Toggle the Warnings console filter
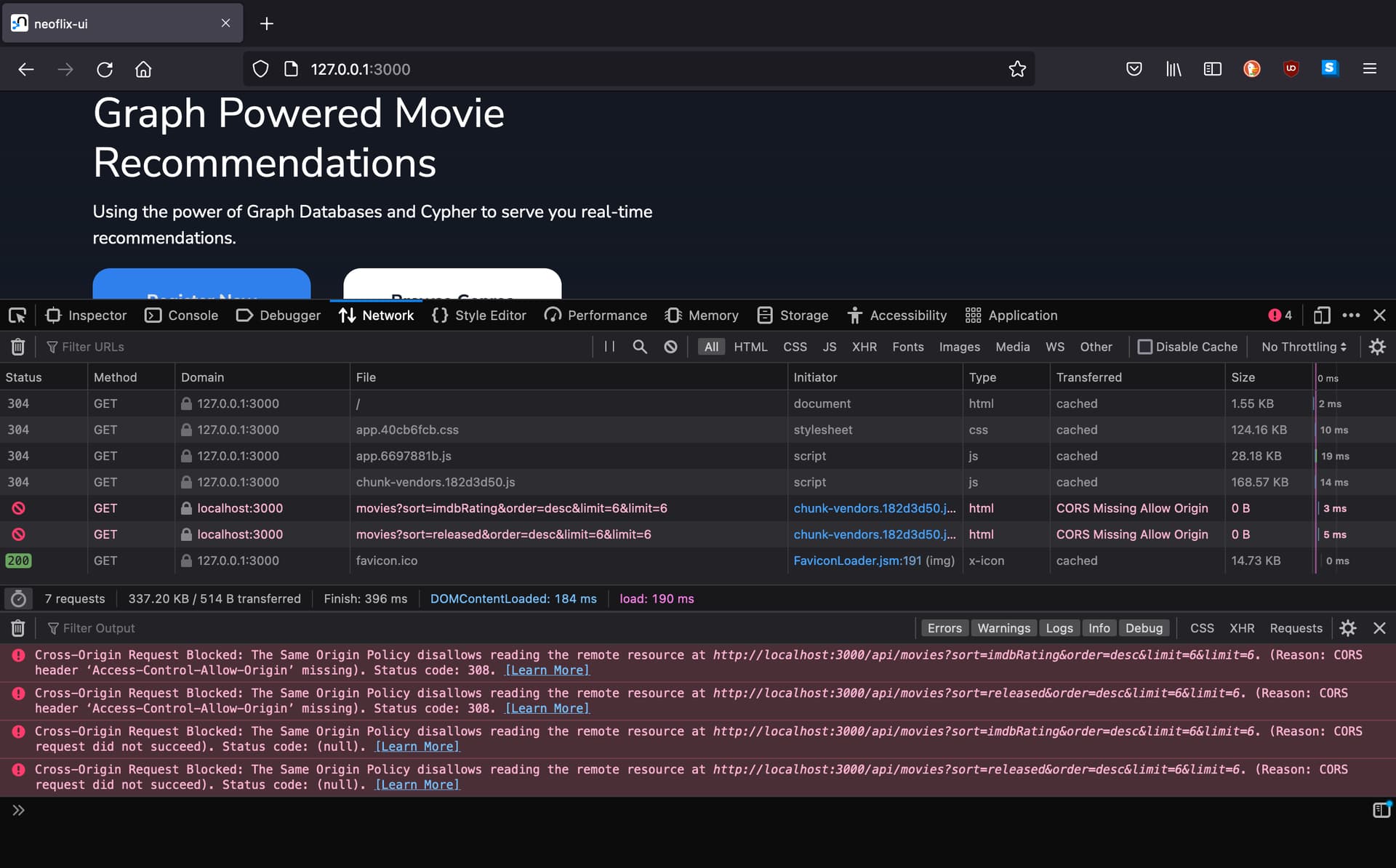This screenshot has width=1396, height=868. (x=1003, y=628)
